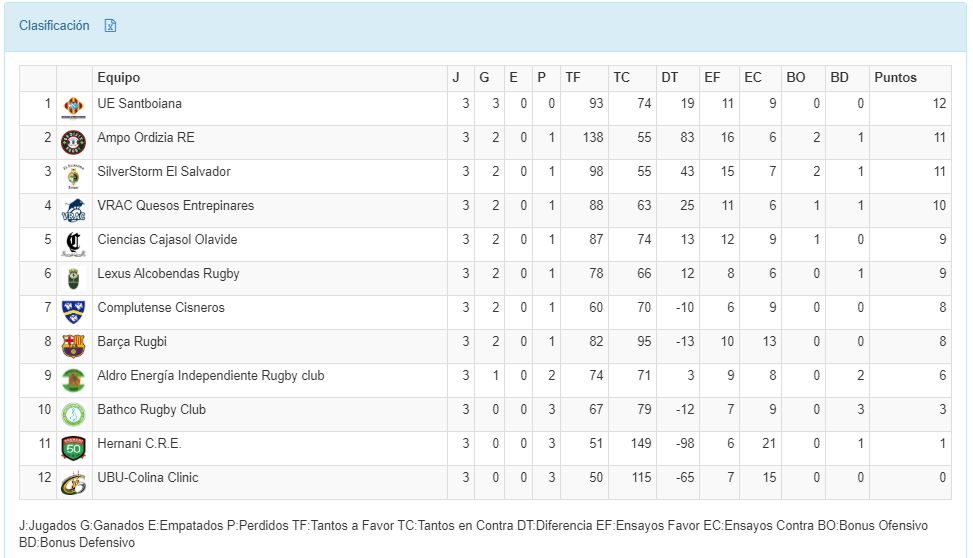Click the Bathco Rugby Club badge
The height and width of the screenshot is (558, 973).
pyautogui.click(x=73, y=413)
